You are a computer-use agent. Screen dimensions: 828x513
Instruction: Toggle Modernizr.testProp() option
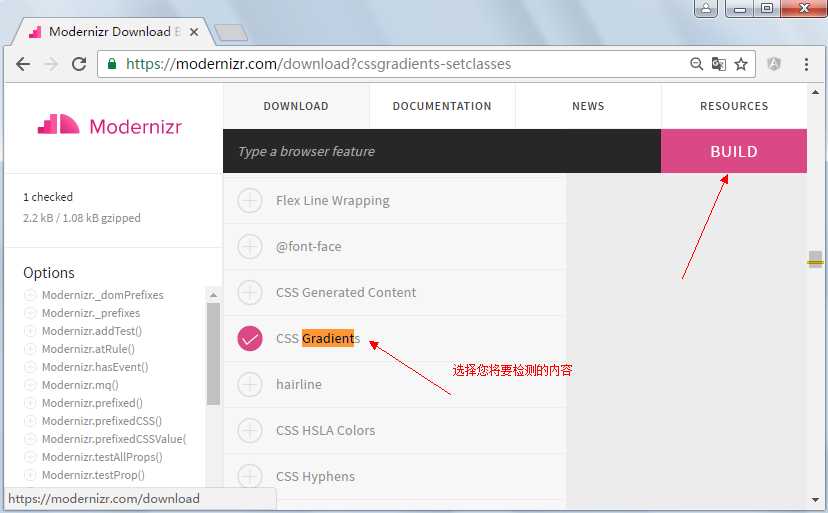[x=30, y=474]
